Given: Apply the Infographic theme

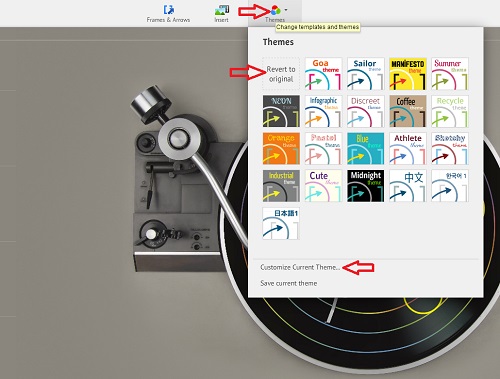Looking at the screenshot, I should pos(323,111).
